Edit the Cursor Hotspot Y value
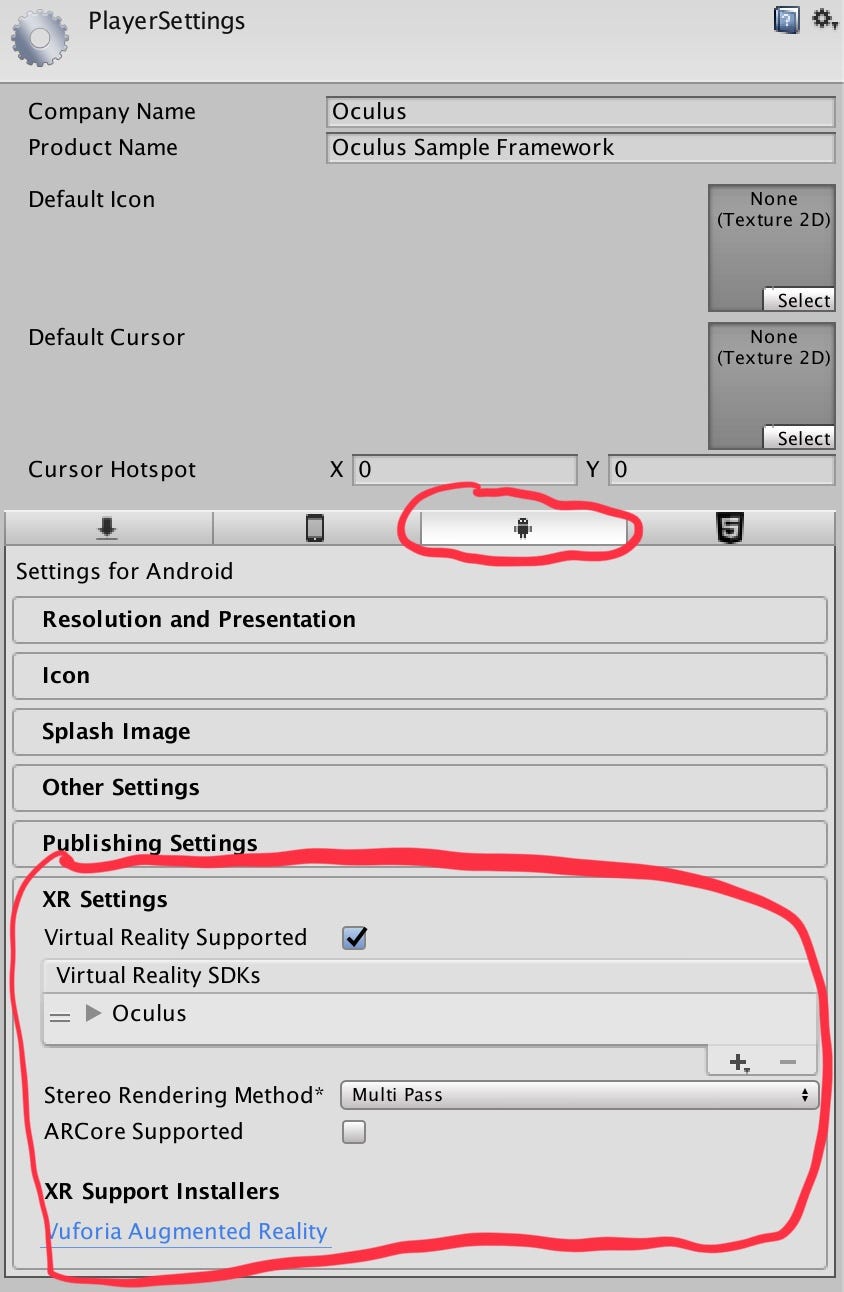Screen dimensions: 844x1292 click(721, 470)
